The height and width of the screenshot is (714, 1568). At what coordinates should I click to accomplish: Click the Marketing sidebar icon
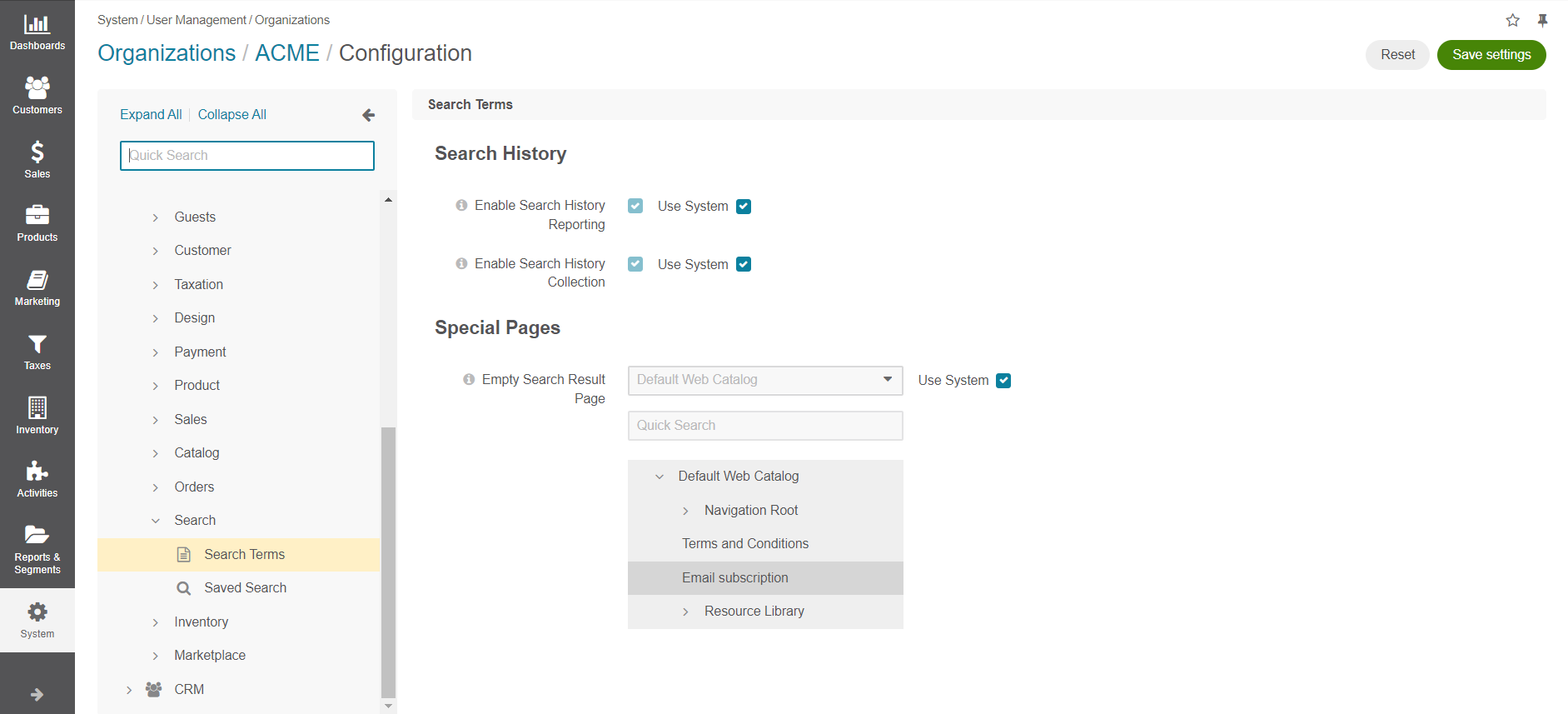tap(37, 281)
